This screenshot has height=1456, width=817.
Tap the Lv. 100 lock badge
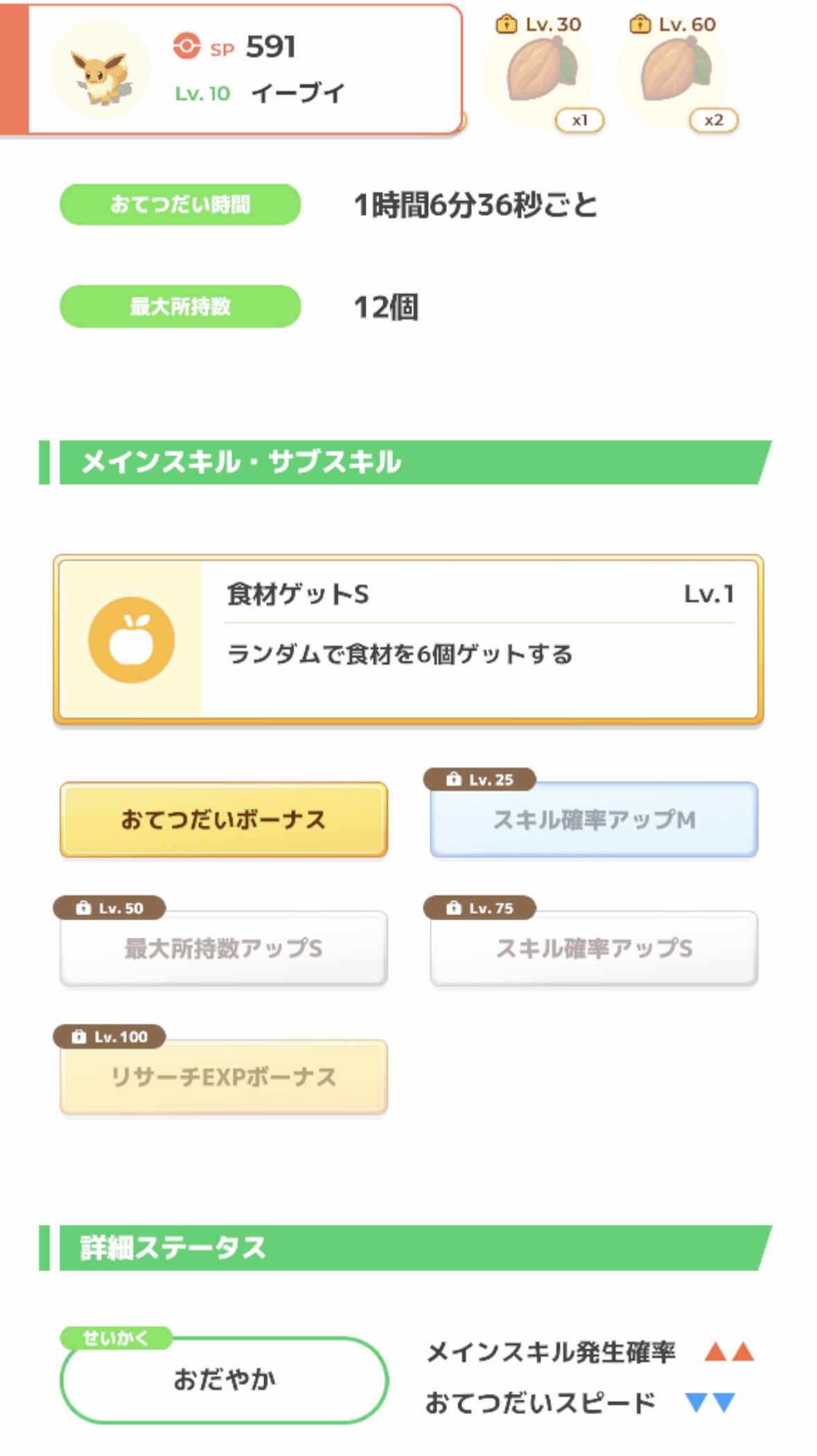(x=109, y=1037)
